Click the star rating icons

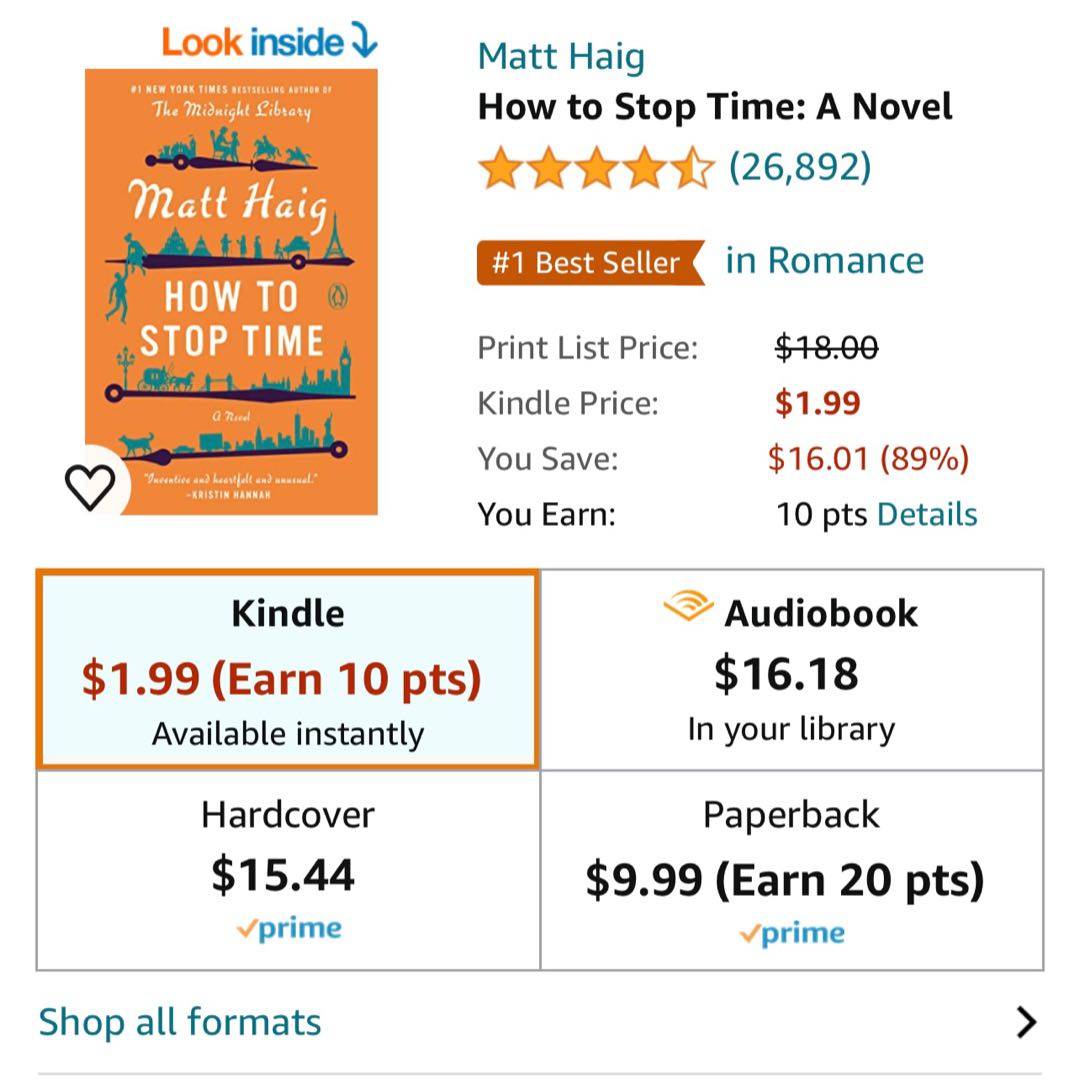[x=595, y=167]
